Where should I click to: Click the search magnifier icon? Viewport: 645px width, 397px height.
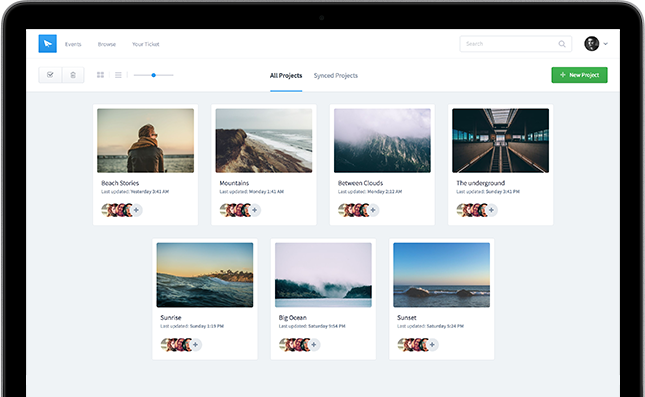(x=561, y=44)
